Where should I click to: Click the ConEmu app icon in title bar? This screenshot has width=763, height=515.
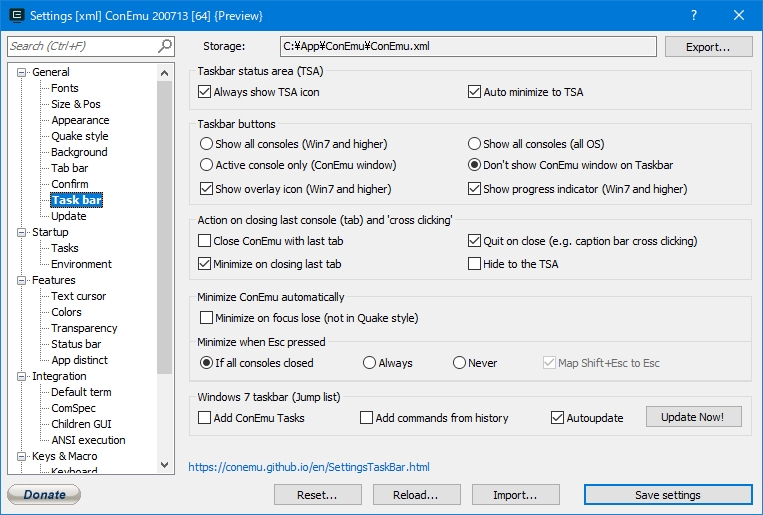(17, 16)
